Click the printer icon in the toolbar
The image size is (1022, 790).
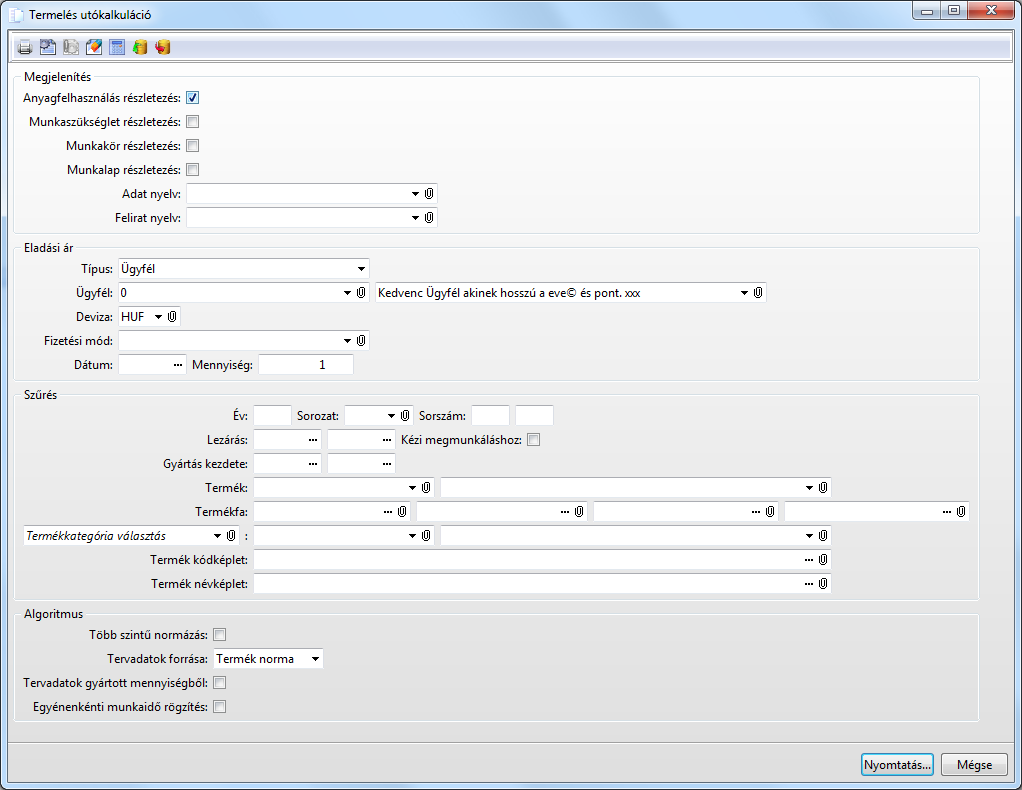click(x=25, y=47)
